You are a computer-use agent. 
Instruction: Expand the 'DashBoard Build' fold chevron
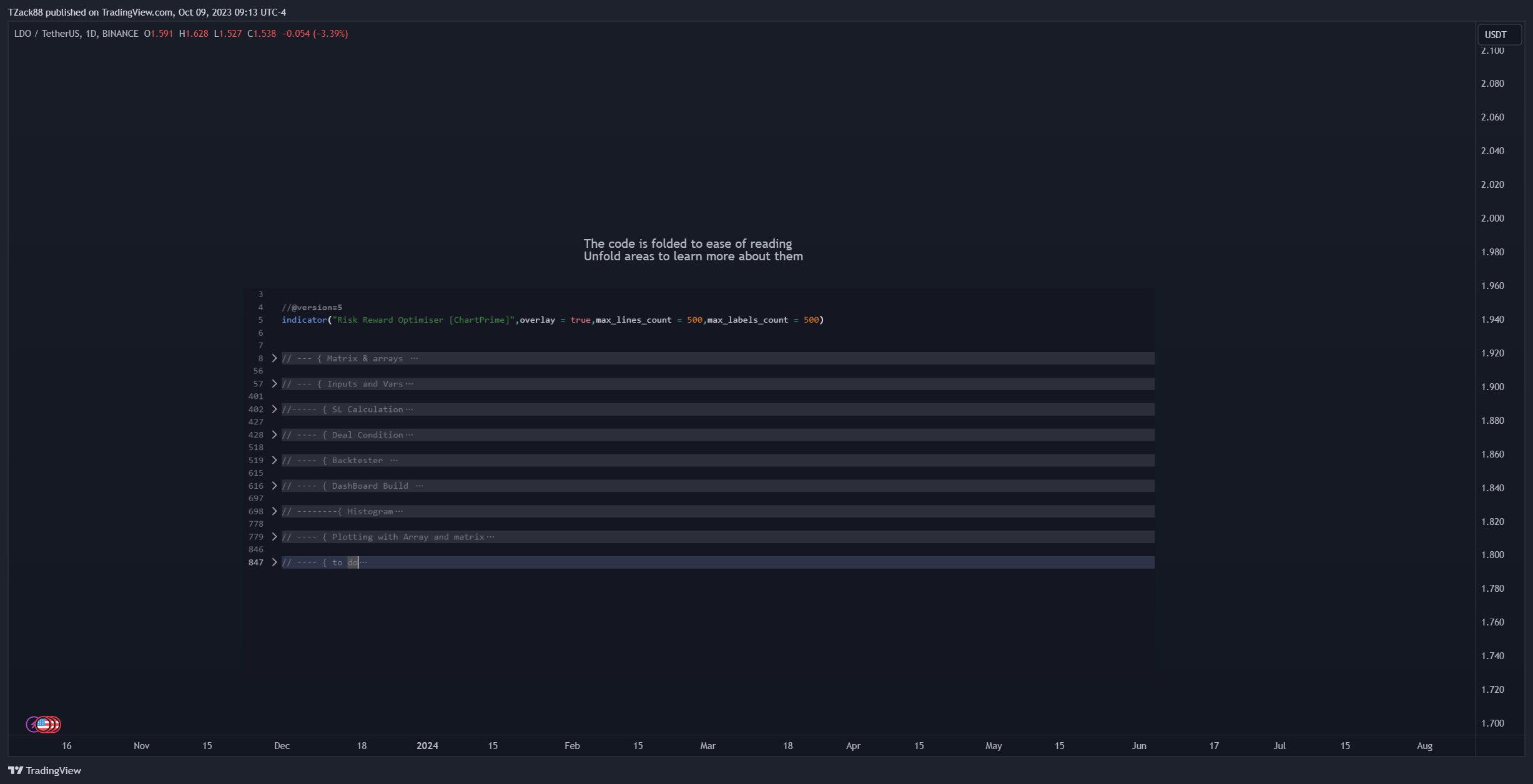point(274,486)
